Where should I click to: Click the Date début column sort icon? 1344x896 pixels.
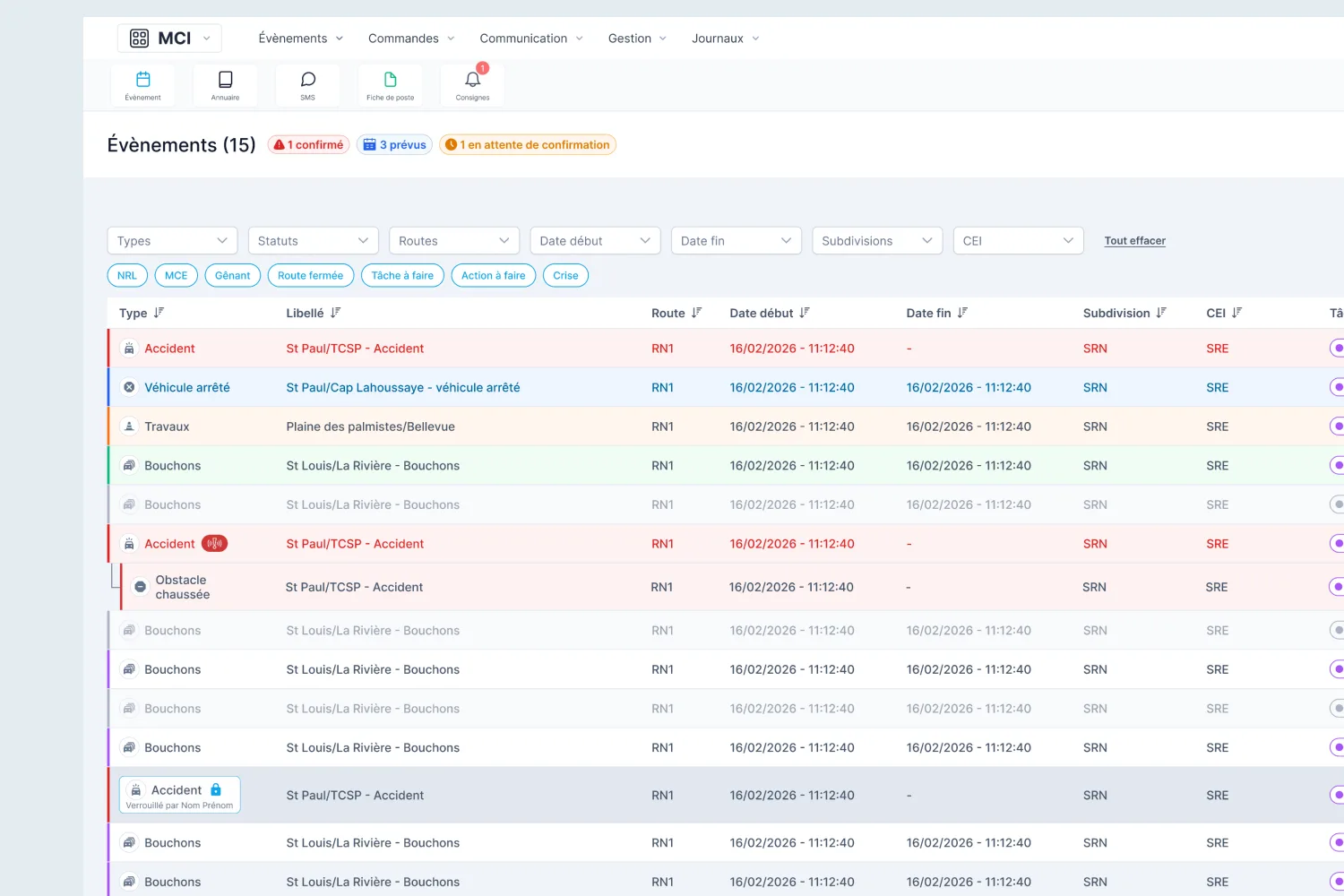click(805, 313)
